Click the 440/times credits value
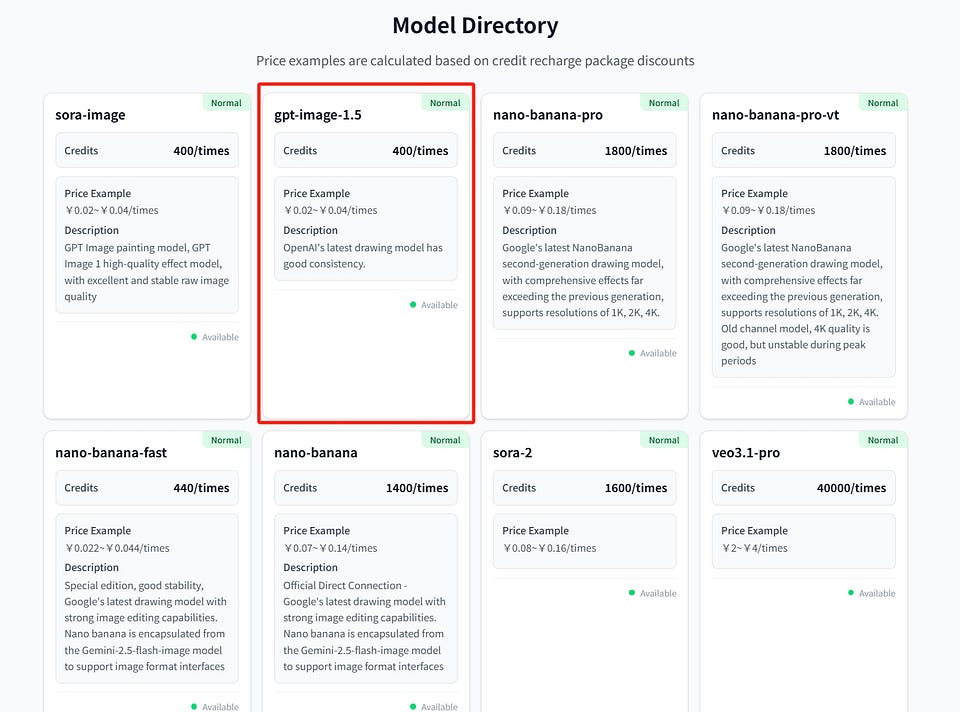This screenshot has width=960, height=712. click(x=201, y=488)
